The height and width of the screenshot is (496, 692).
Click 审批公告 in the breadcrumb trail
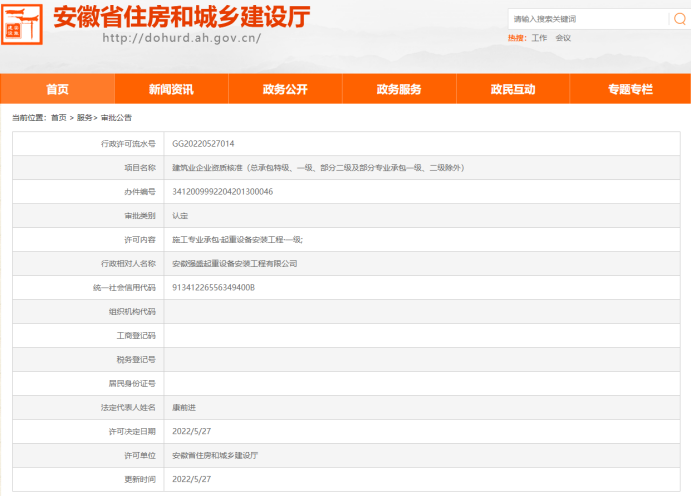[116, 118]
